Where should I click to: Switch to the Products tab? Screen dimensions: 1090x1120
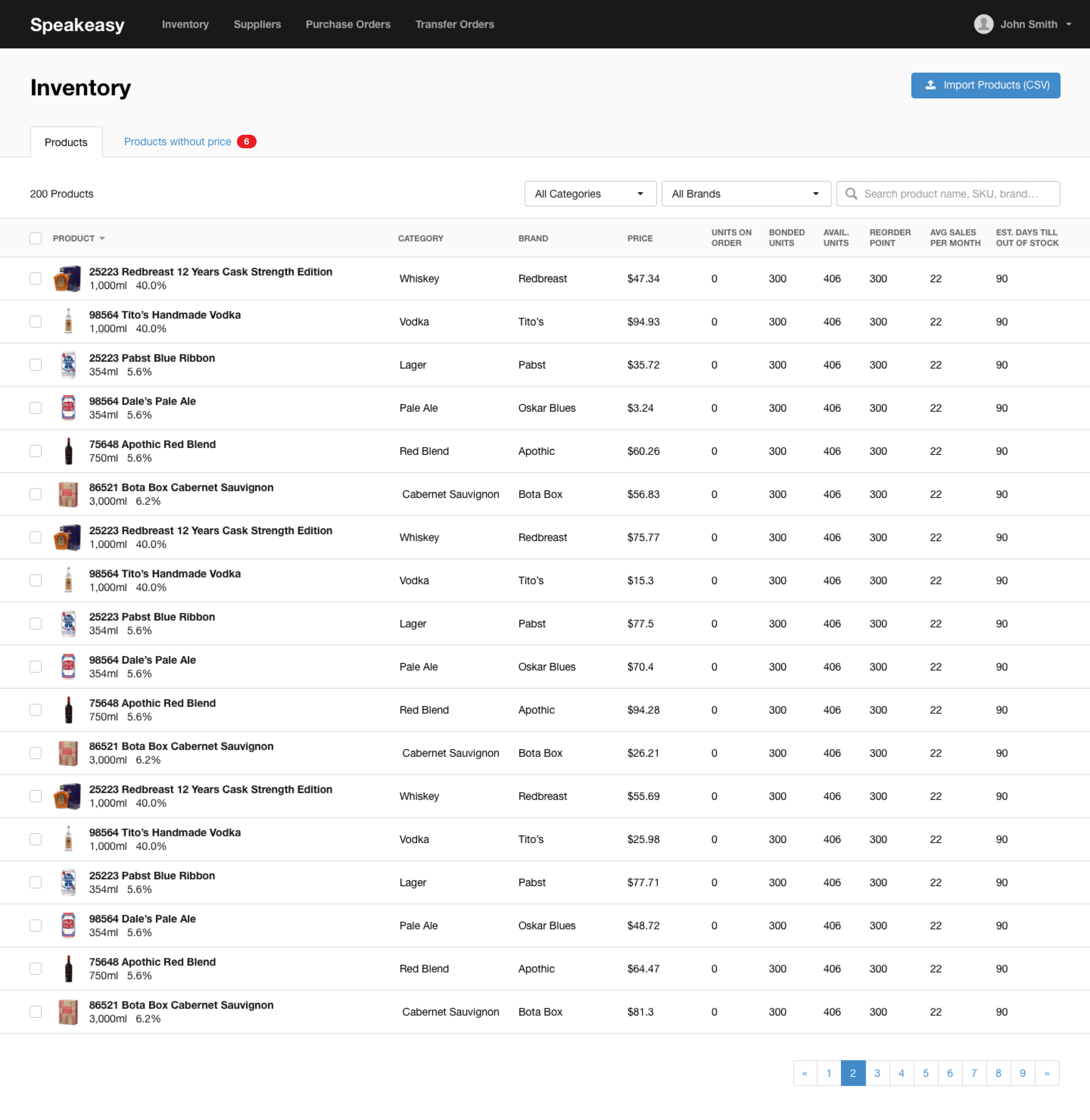pos(66,141)
